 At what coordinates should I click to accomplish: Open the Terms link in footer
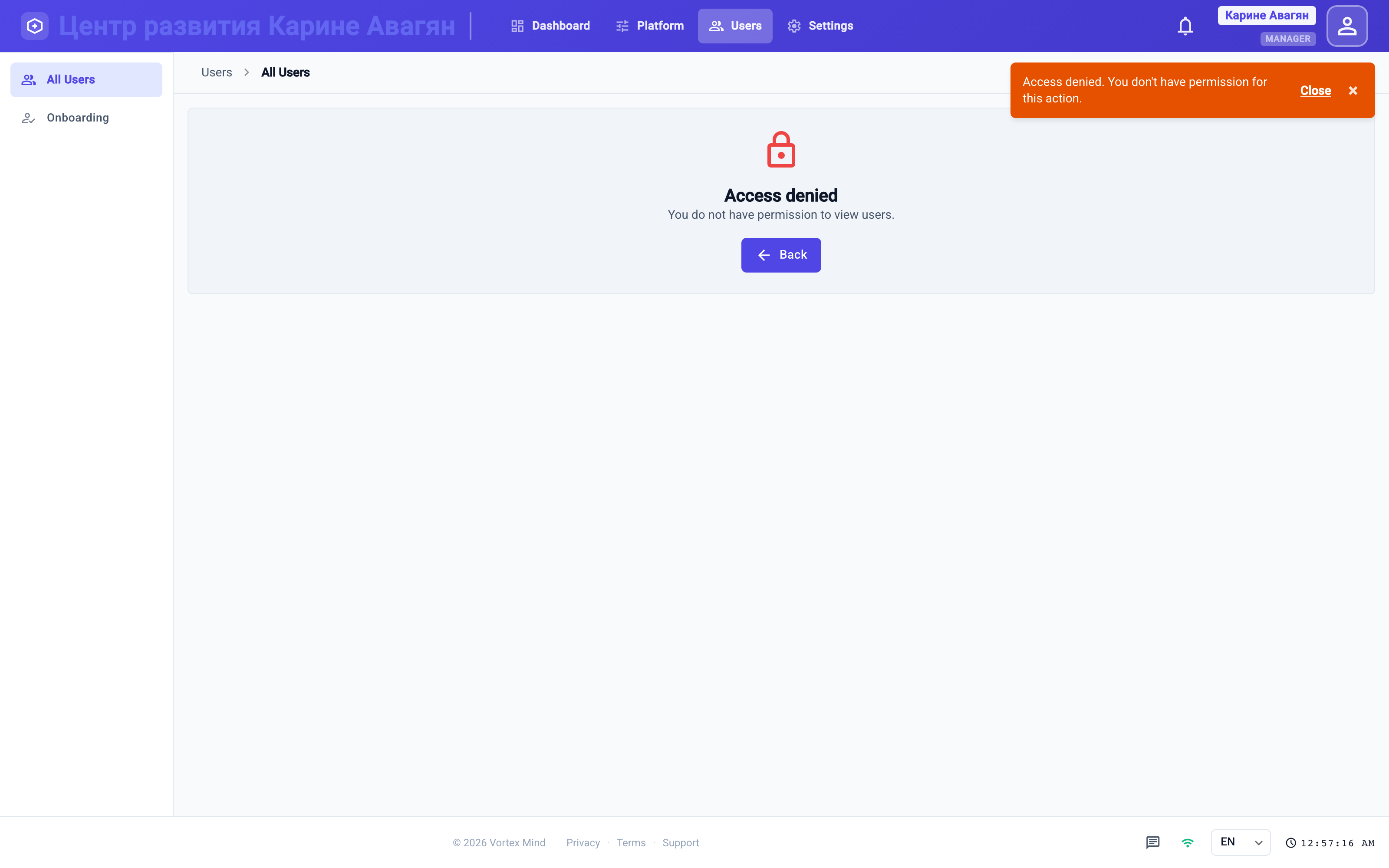tap(631, 842)
